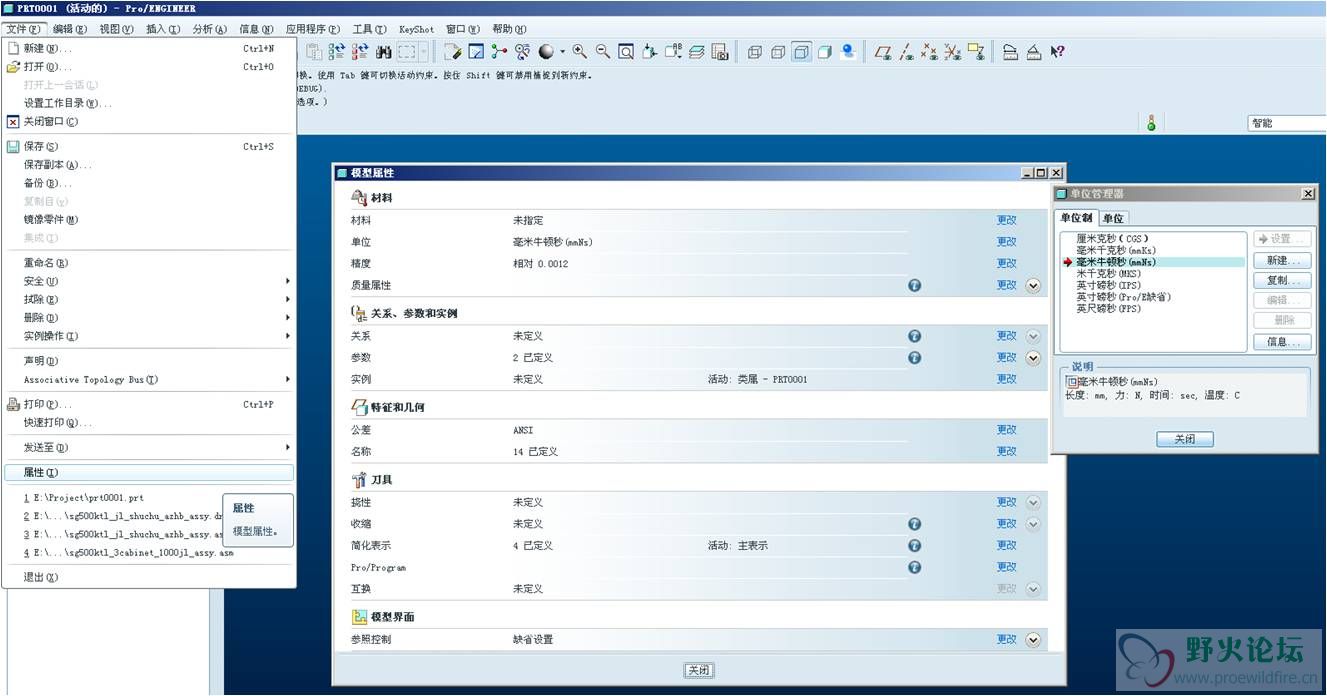Click the sketch pencil icon in toolbar
The width and height of the screenshot is (1327, 696).
(x=452, y=51)
